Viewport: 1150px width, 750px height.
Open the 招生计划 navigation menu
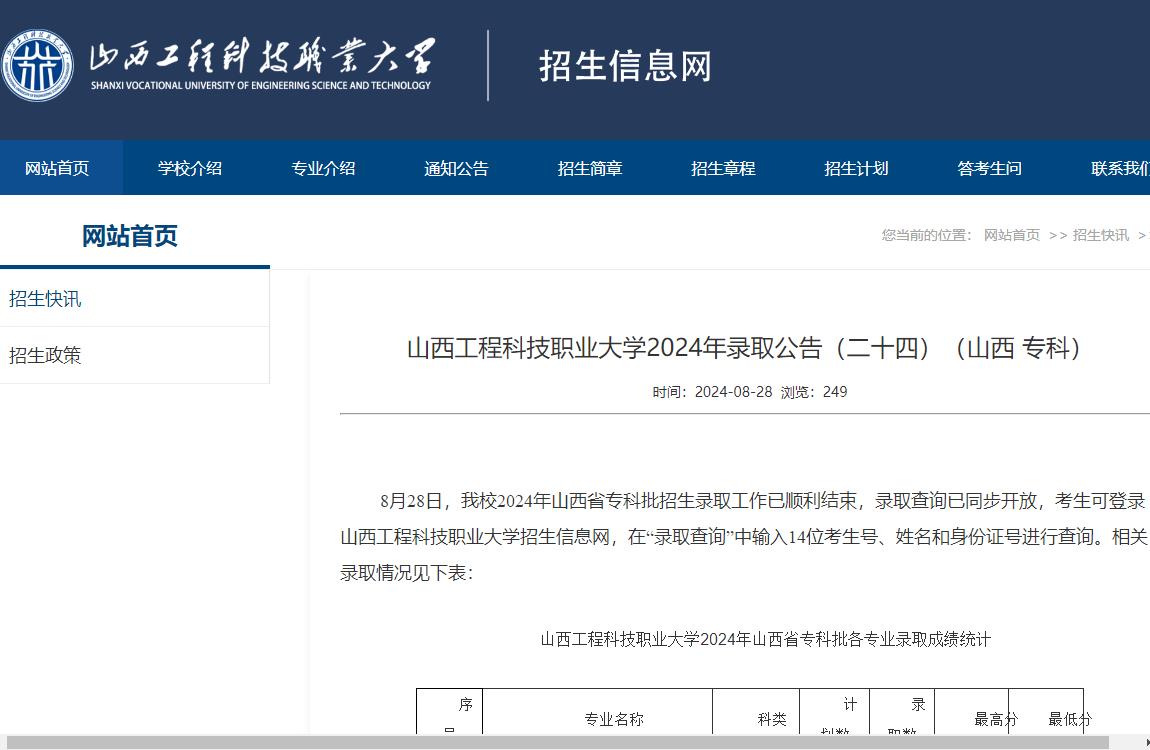(x=856, y=168)
